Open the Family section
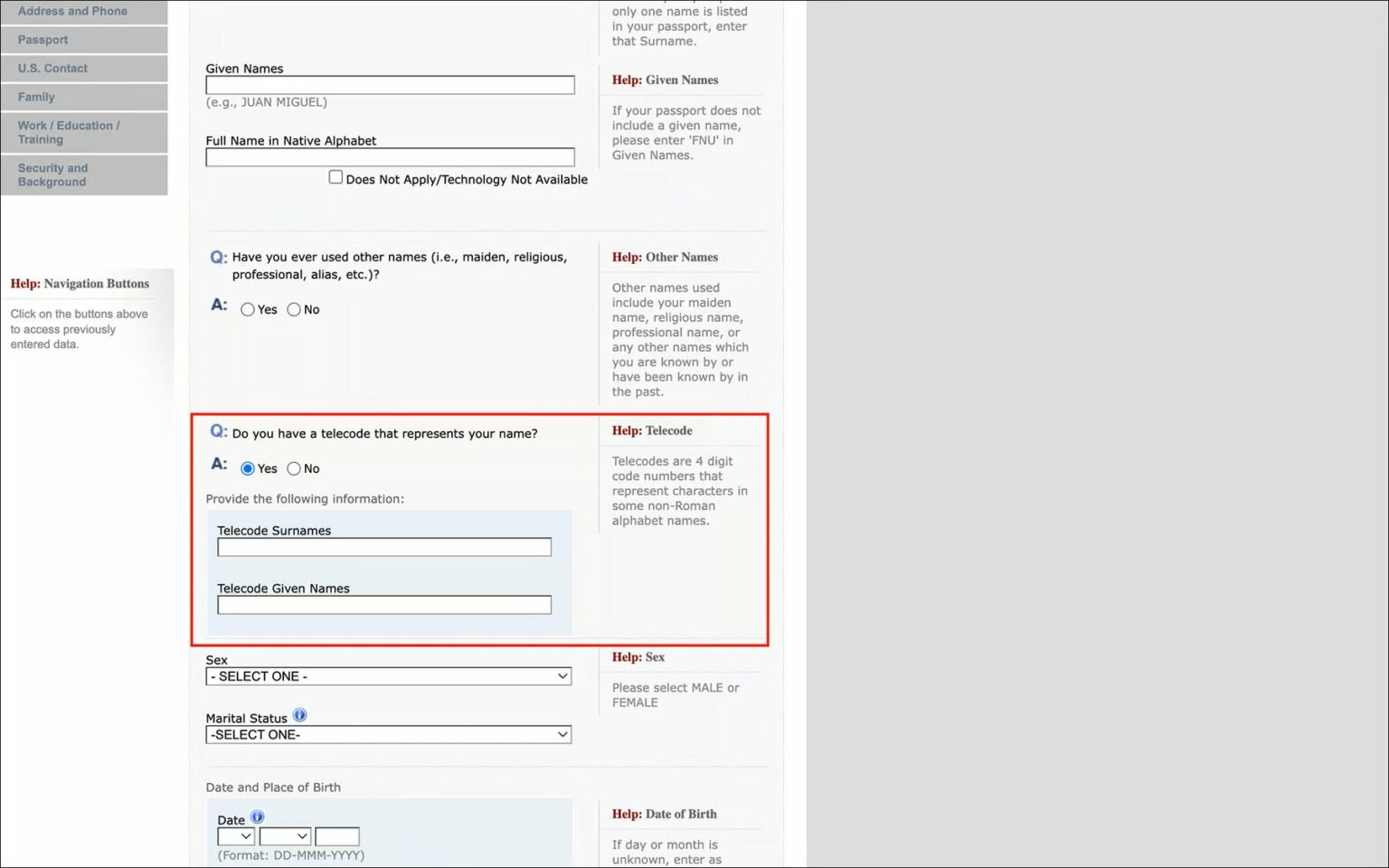1389x868 pixels. coord(83,97)
